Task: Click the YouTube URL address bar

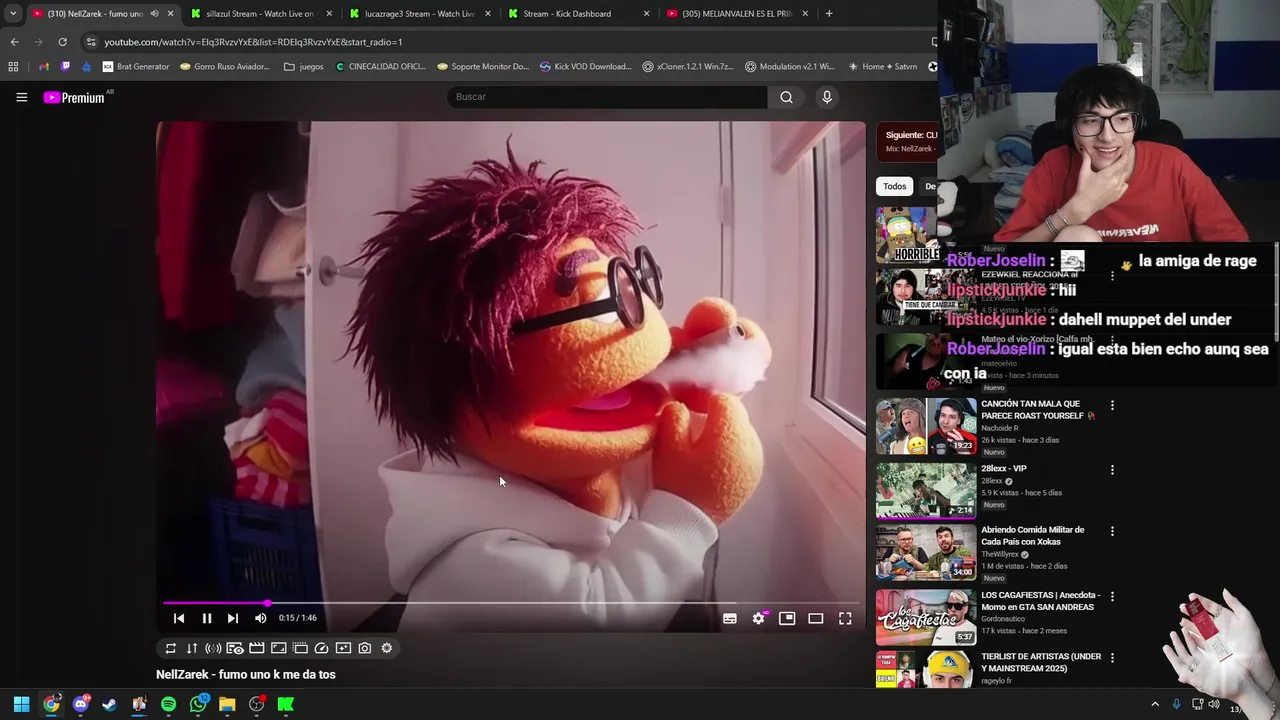Action: 253,42
